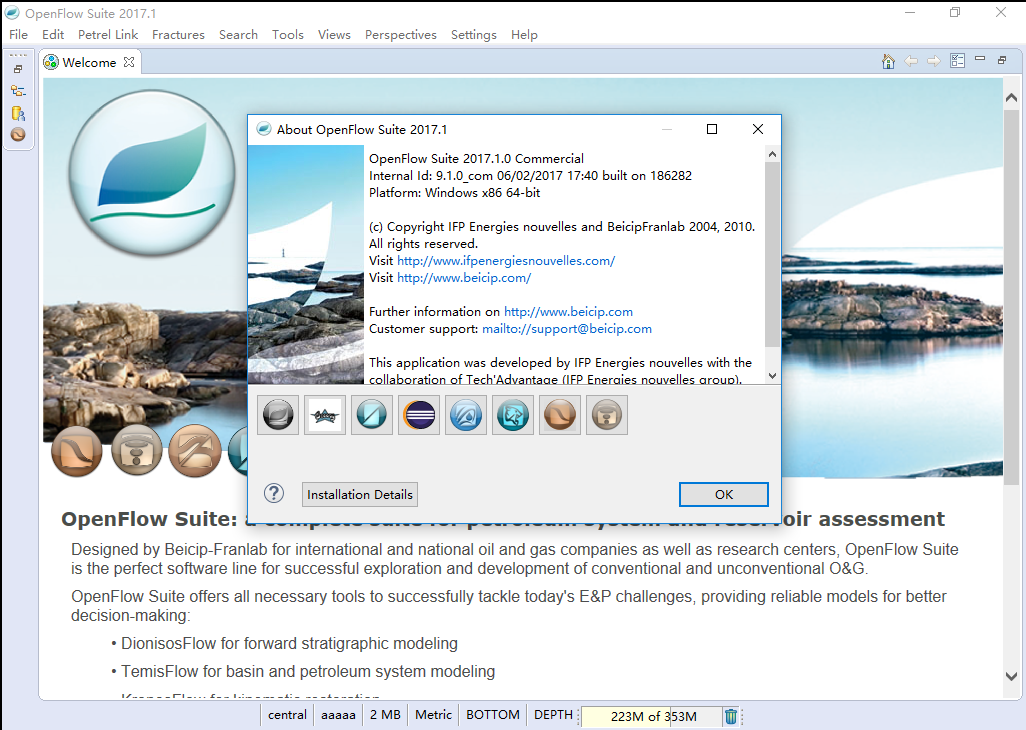Click 'TemisFlow for basin and petroleum system modeling' text

tap(308, 672)
